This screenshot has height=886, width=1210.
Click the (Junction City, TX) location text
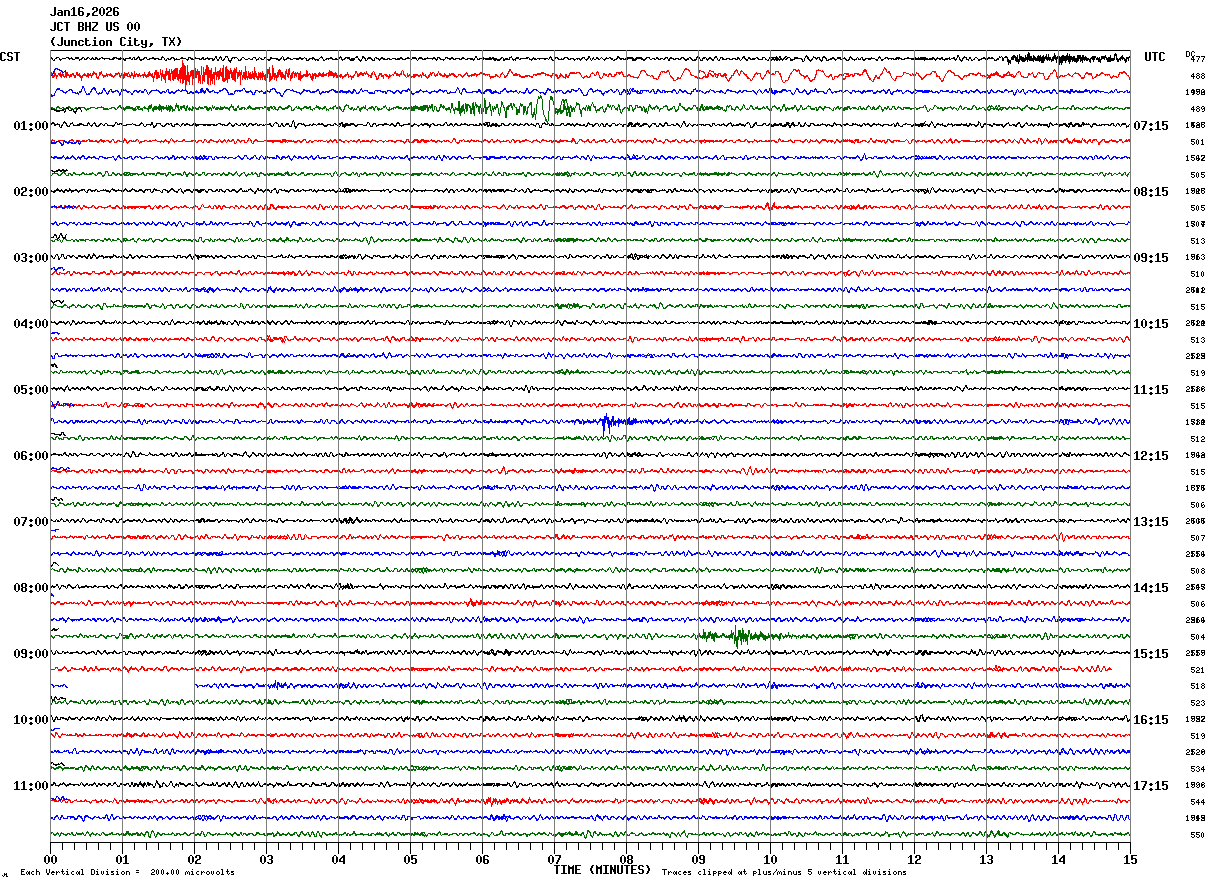pos(116,42)
